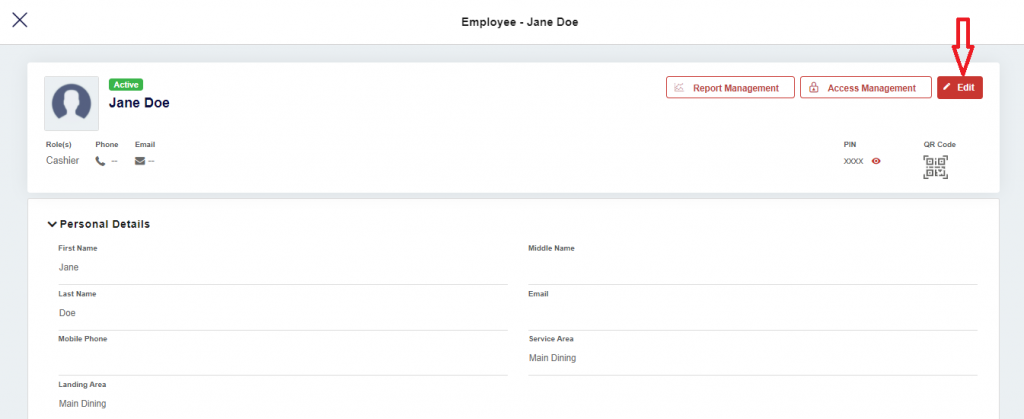Image resolution: width=1024 pixels, height=419 pixels.
Task: Open Access Management
Action: [x=866, y=87]
